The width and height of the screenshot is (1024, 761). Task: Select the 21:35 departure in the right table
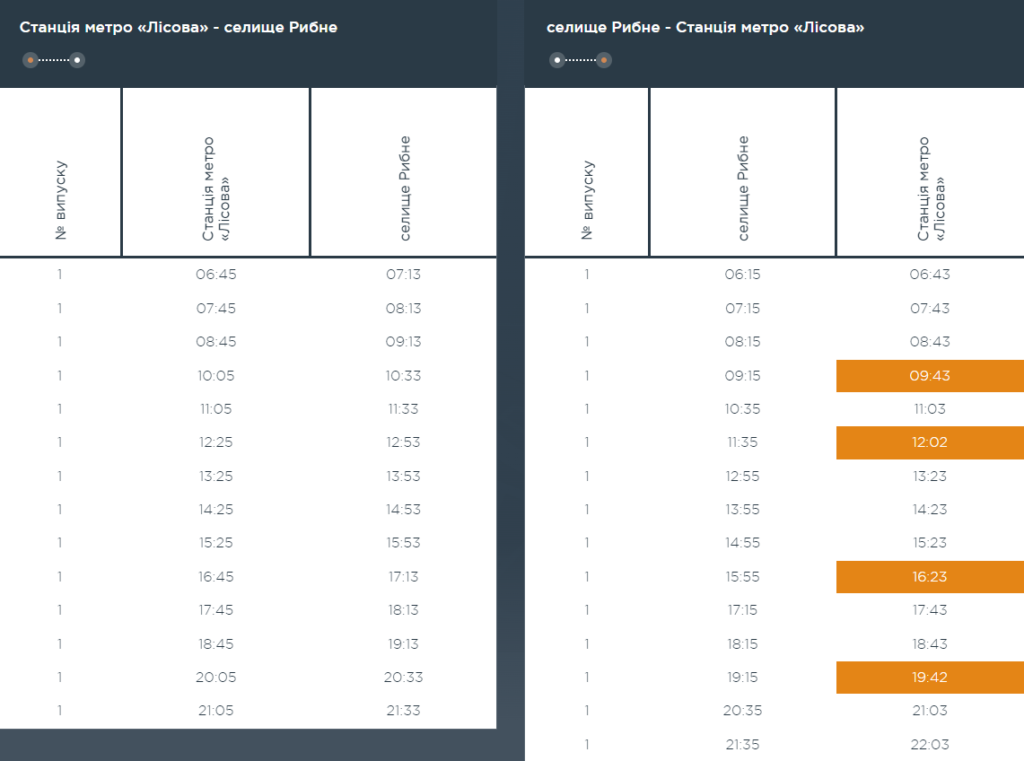click(x=742, y=745)
